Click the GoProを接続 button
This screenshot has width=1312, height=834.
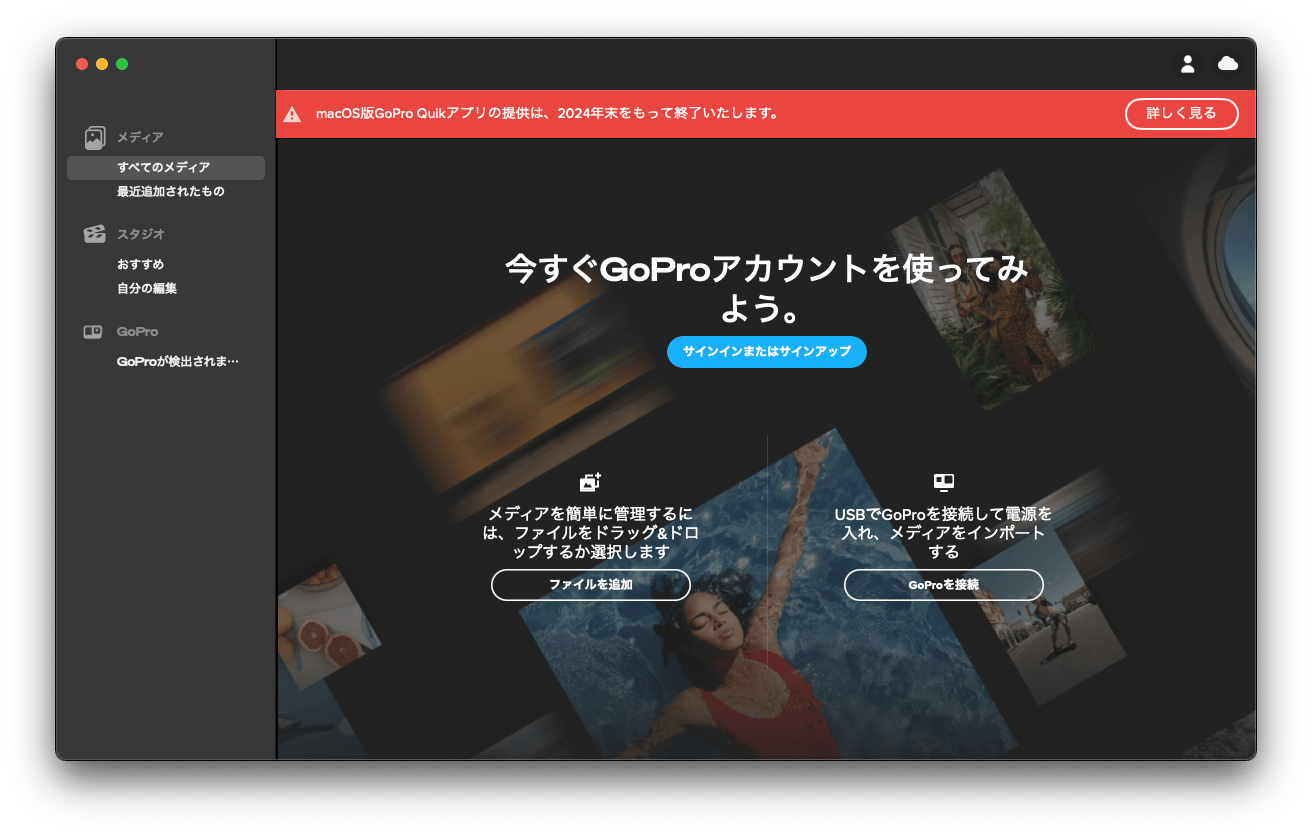pos(944,585)
